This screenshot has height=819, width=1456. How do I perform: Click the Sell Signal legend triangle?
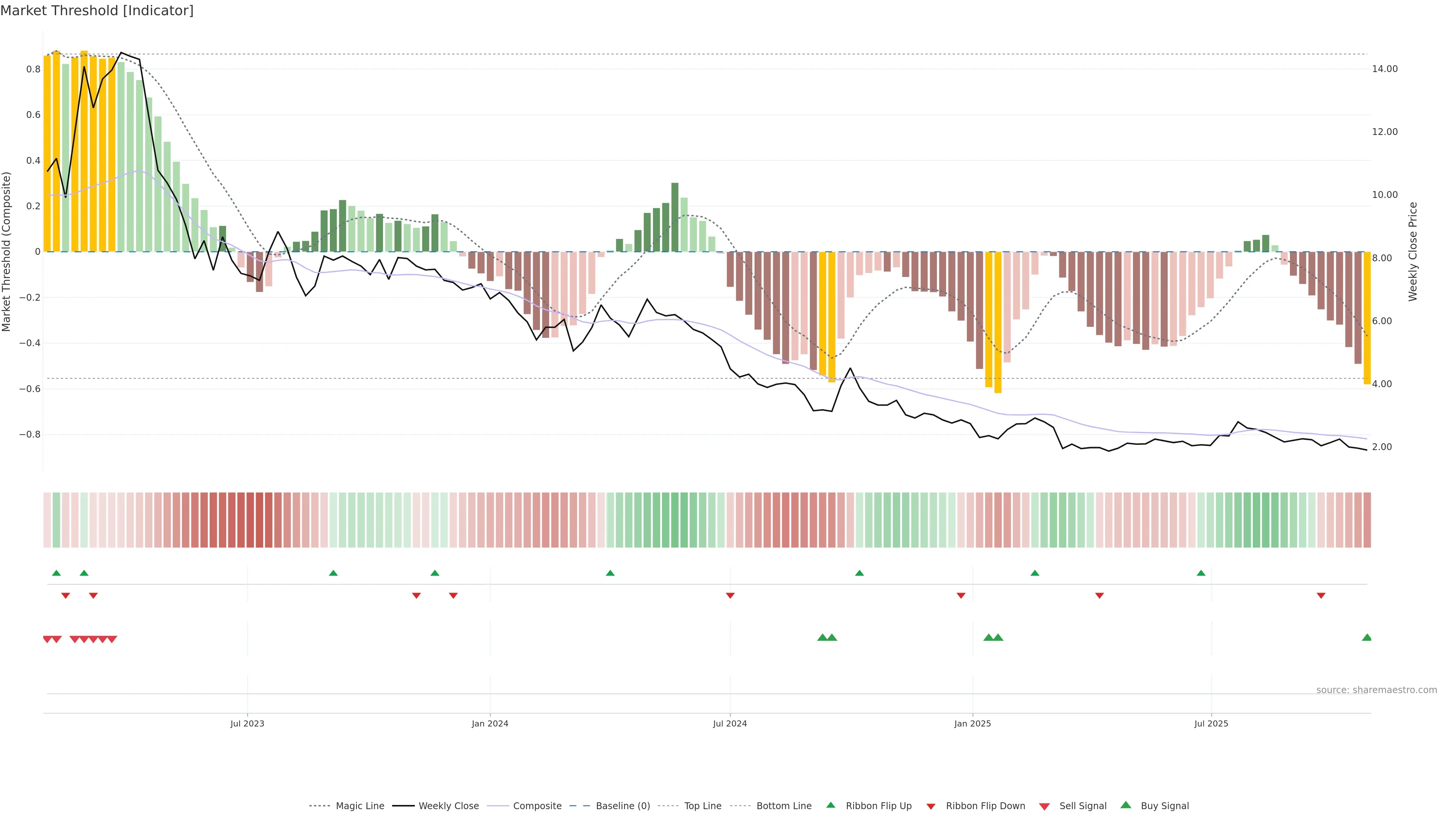click(1044, 806)
